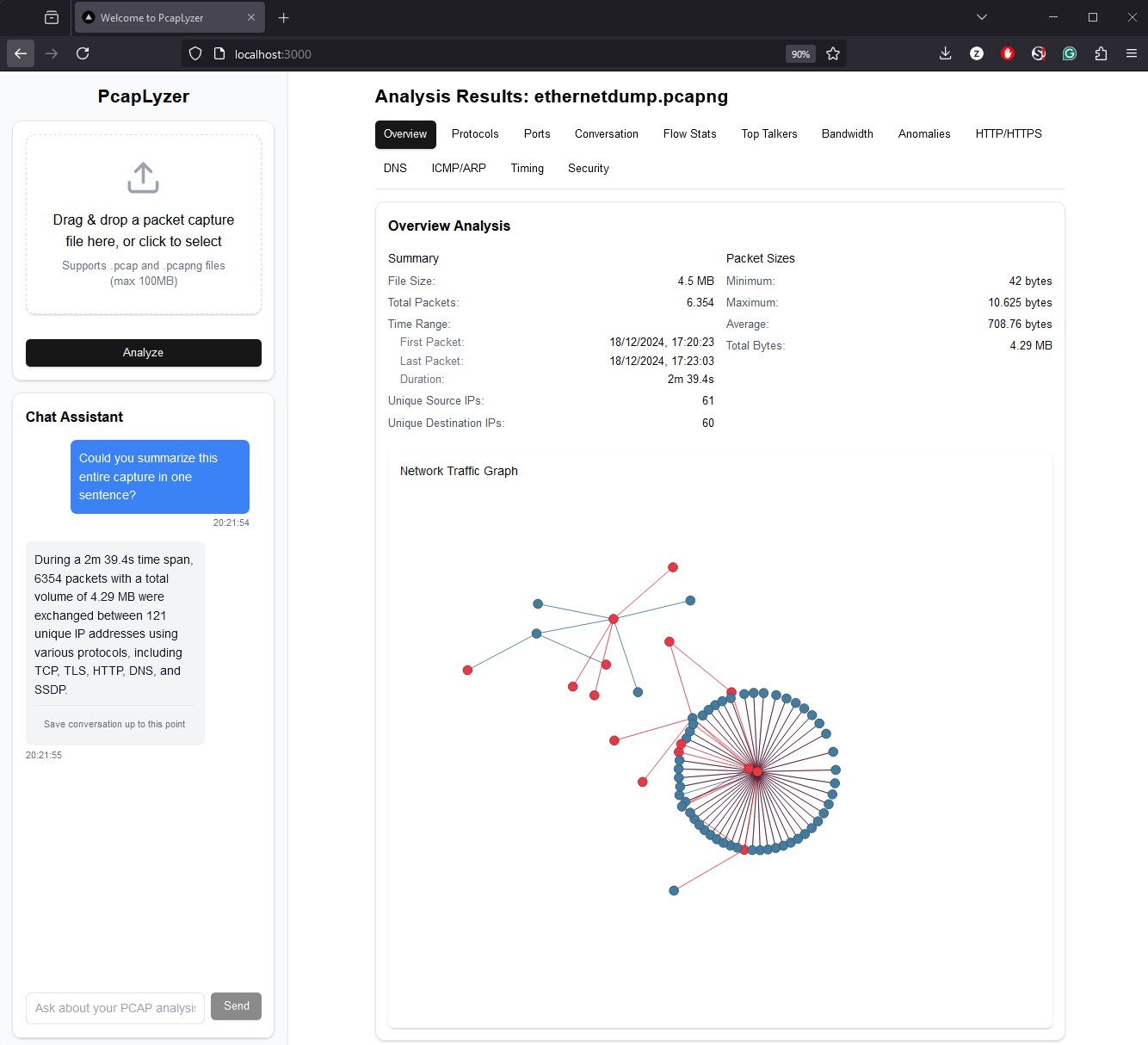Go back with the browser back arrow
Screen dimensions: 1148x1045
21,53
